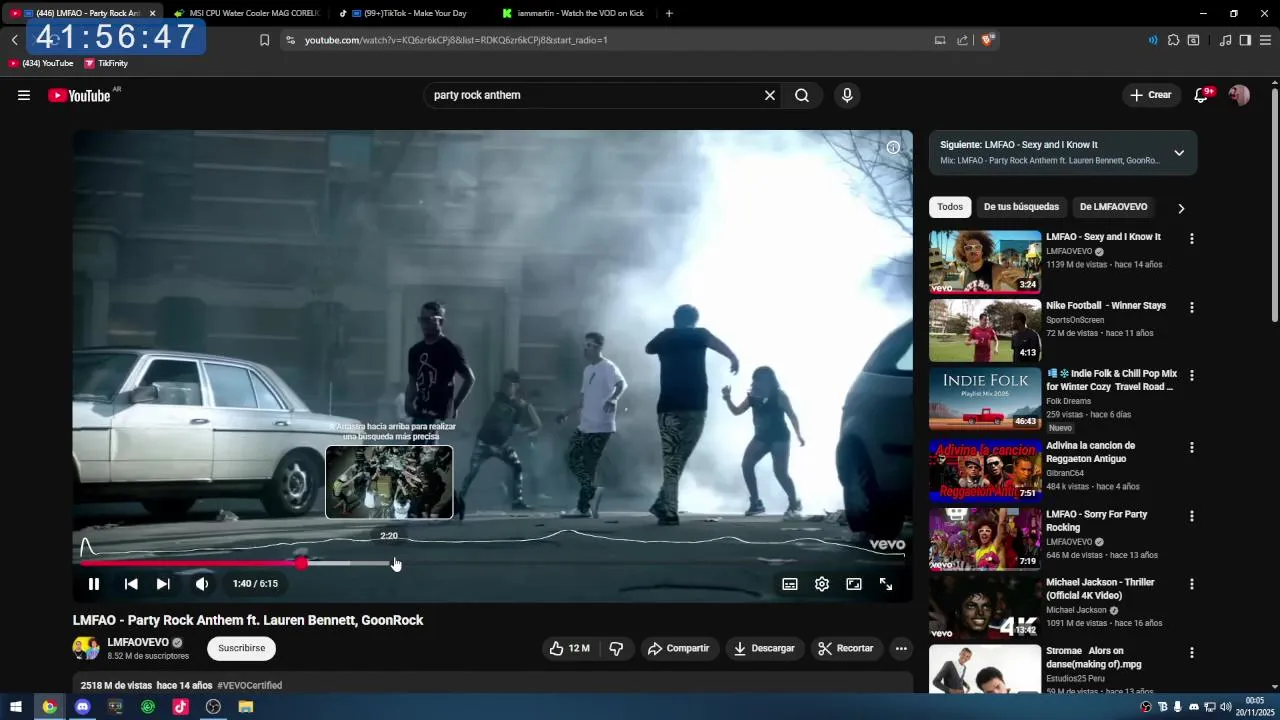The width and height of the screenshot is (1280, 720).
Task: Click the Descargar download button
Action: click(764, 648)
